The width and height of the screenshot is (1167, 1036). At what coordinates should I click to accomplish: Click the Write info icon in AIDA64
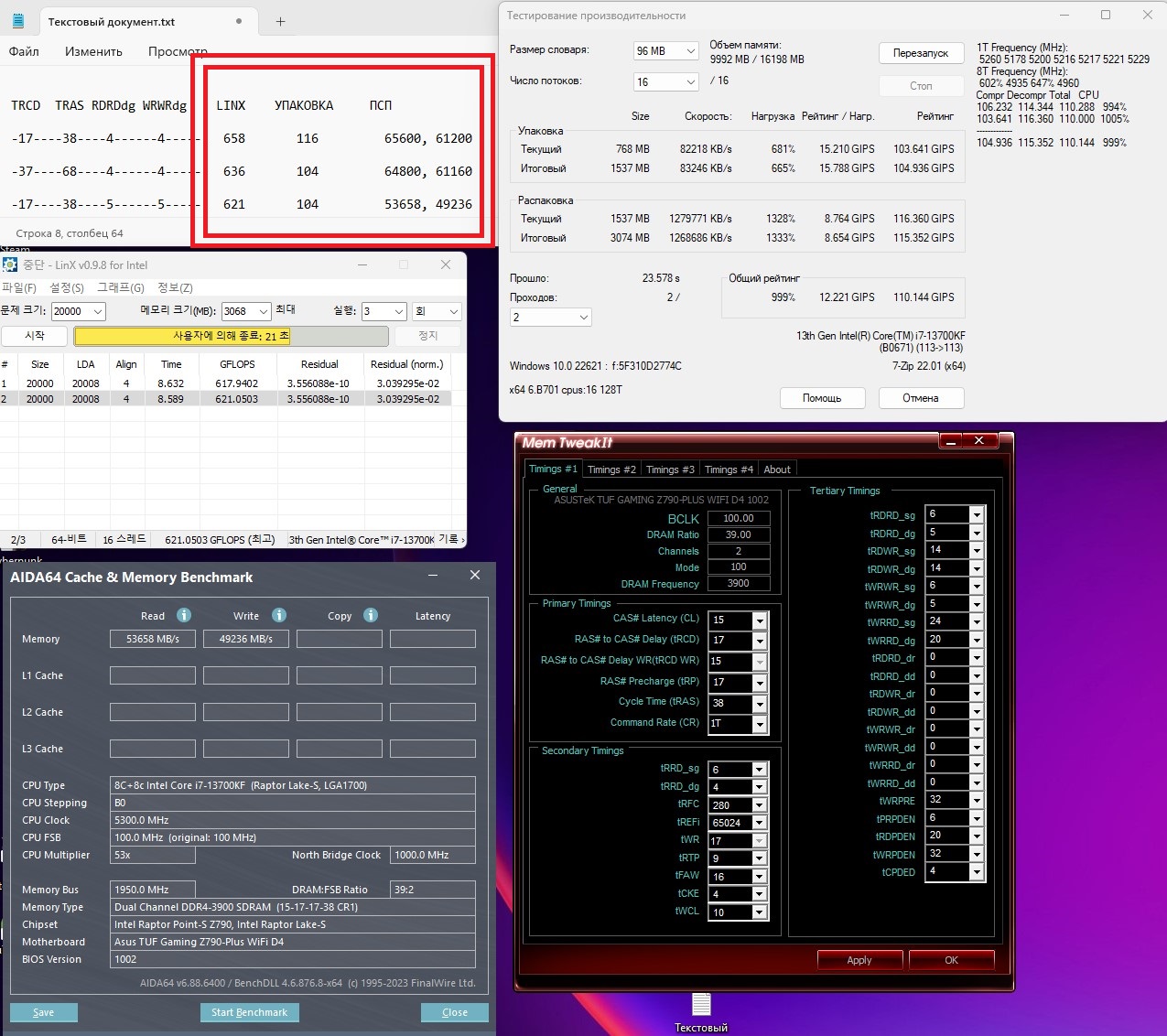coord(279,615)
